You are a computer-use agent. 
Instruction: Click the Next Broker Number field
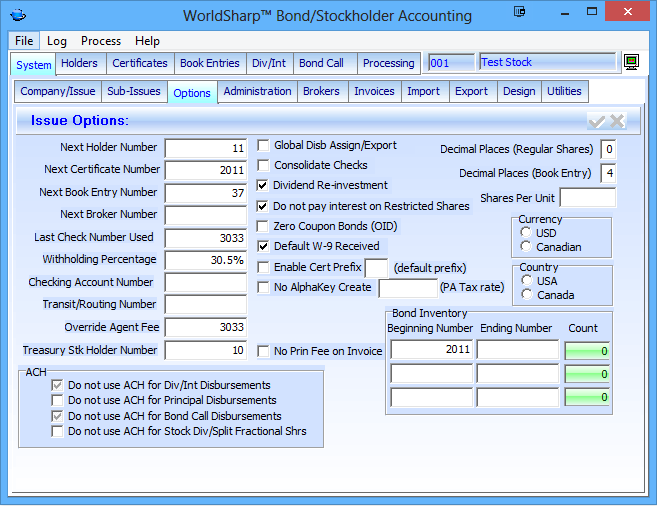tap(206, 214)
